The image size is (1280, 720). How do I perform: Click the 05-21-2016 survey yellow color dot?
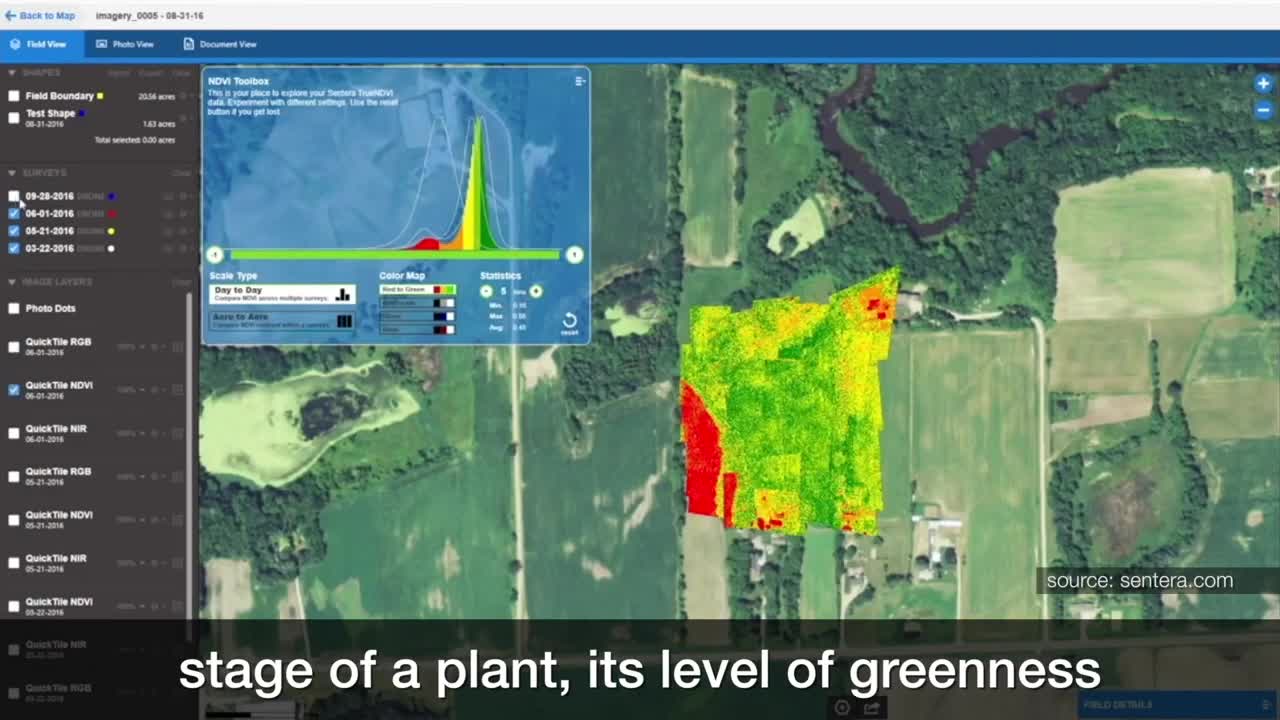[111, 231]
